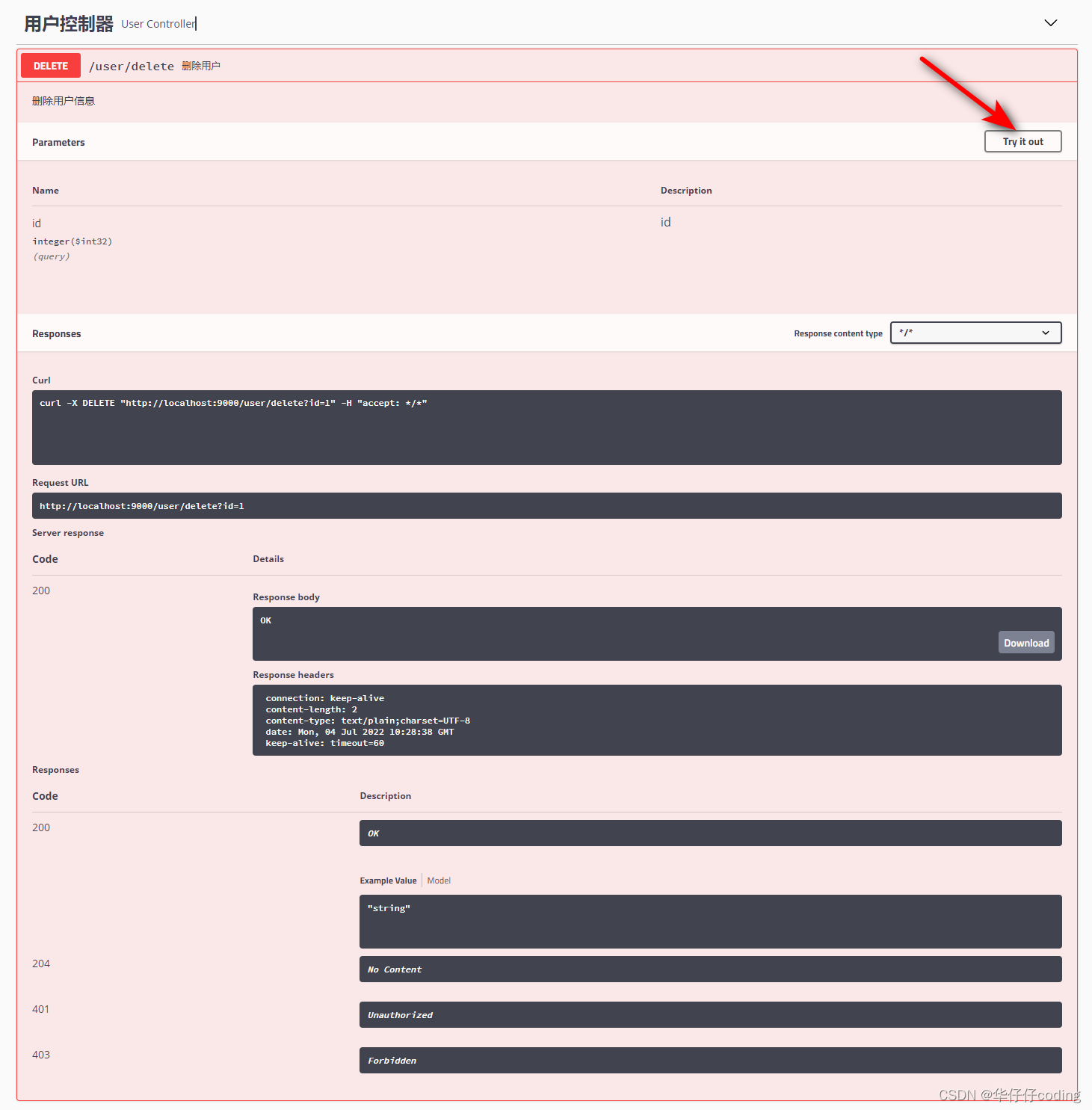Open the Response content type dropdown
Screen dimensions: 1092x1110
click(x=975, y=333)
